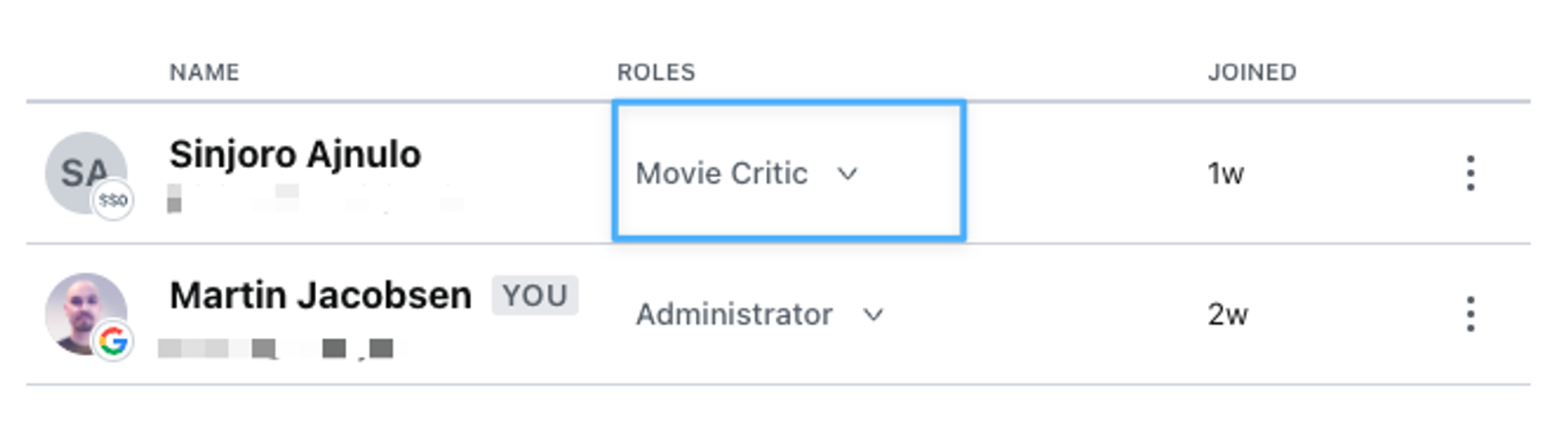1568x444 pixels.
Task: Click the blurred email under Sinjoro Ajnulo
Action: coord(314,199)
